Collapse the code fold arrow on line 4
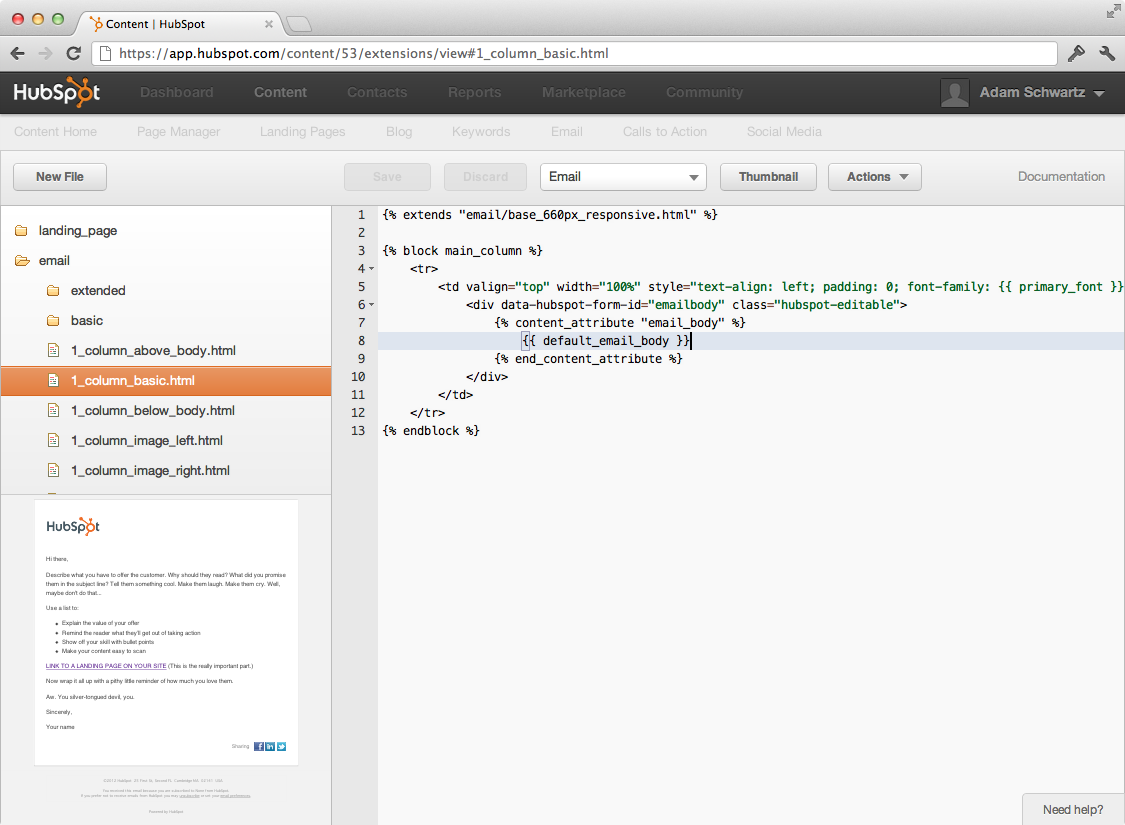 (x=372, y=269)
